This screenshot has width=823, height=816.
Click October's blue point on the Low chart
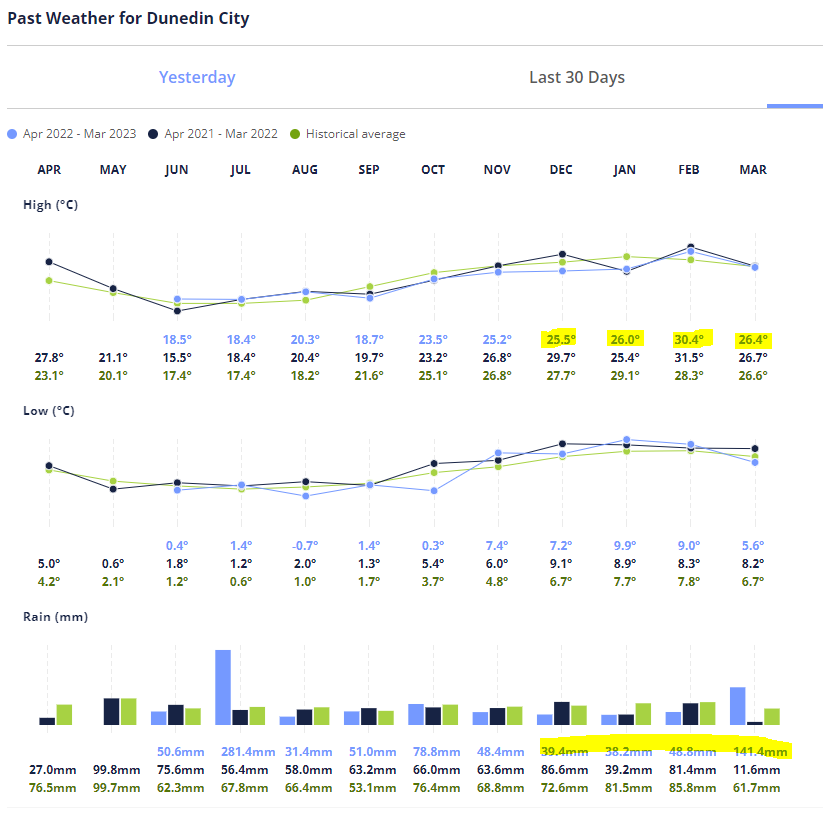point(433,491)
